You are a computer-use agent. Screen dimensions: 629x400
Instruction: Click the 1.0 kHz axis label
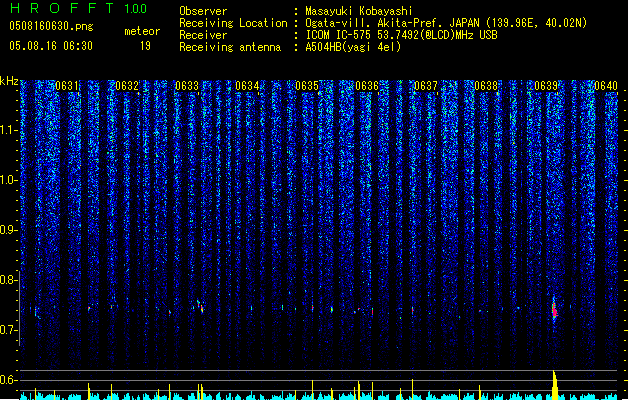[9, 180]
